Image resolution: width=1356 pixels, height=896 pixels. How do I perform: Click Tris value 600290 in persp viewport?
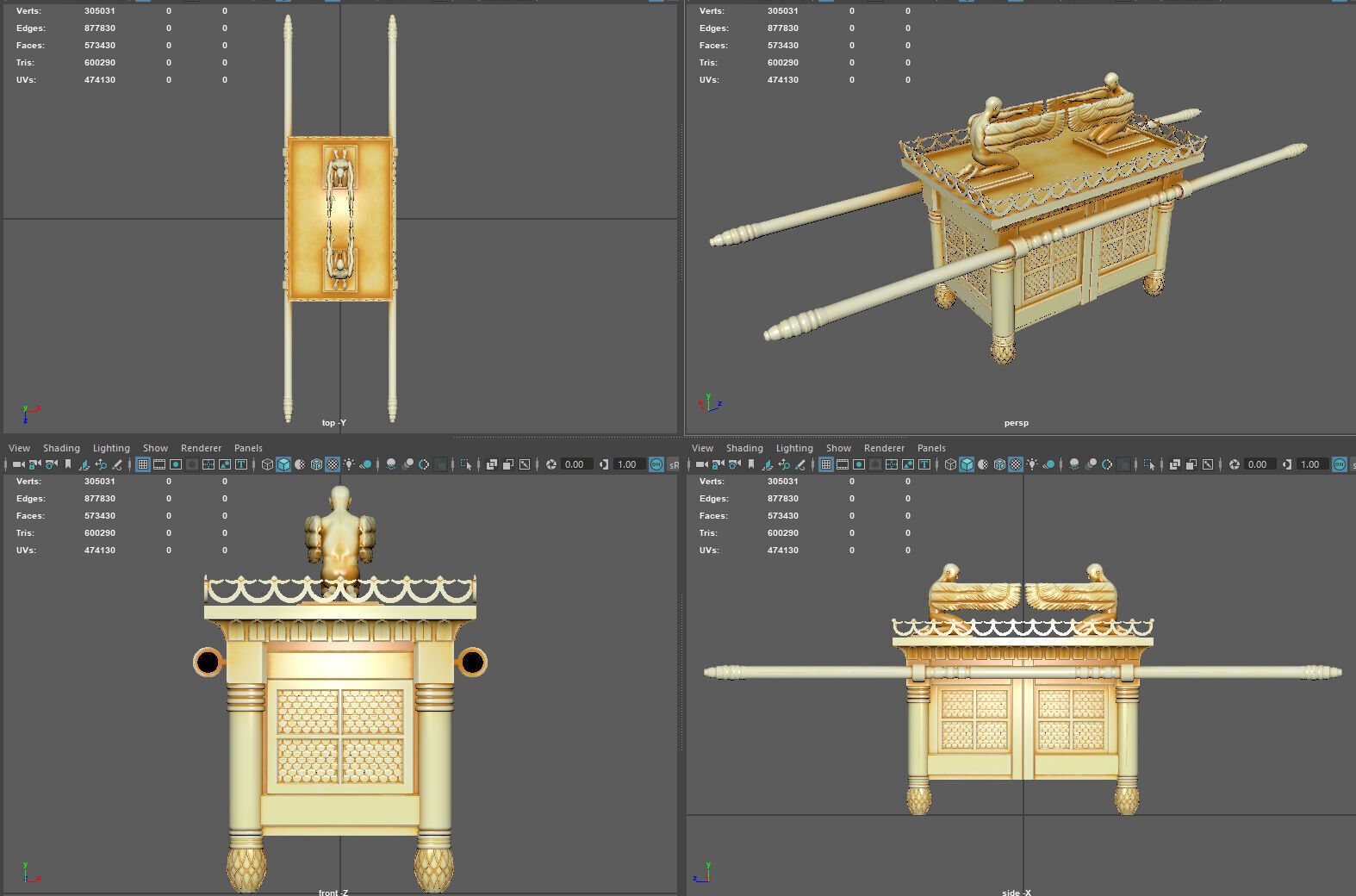(x=783, y=63)
